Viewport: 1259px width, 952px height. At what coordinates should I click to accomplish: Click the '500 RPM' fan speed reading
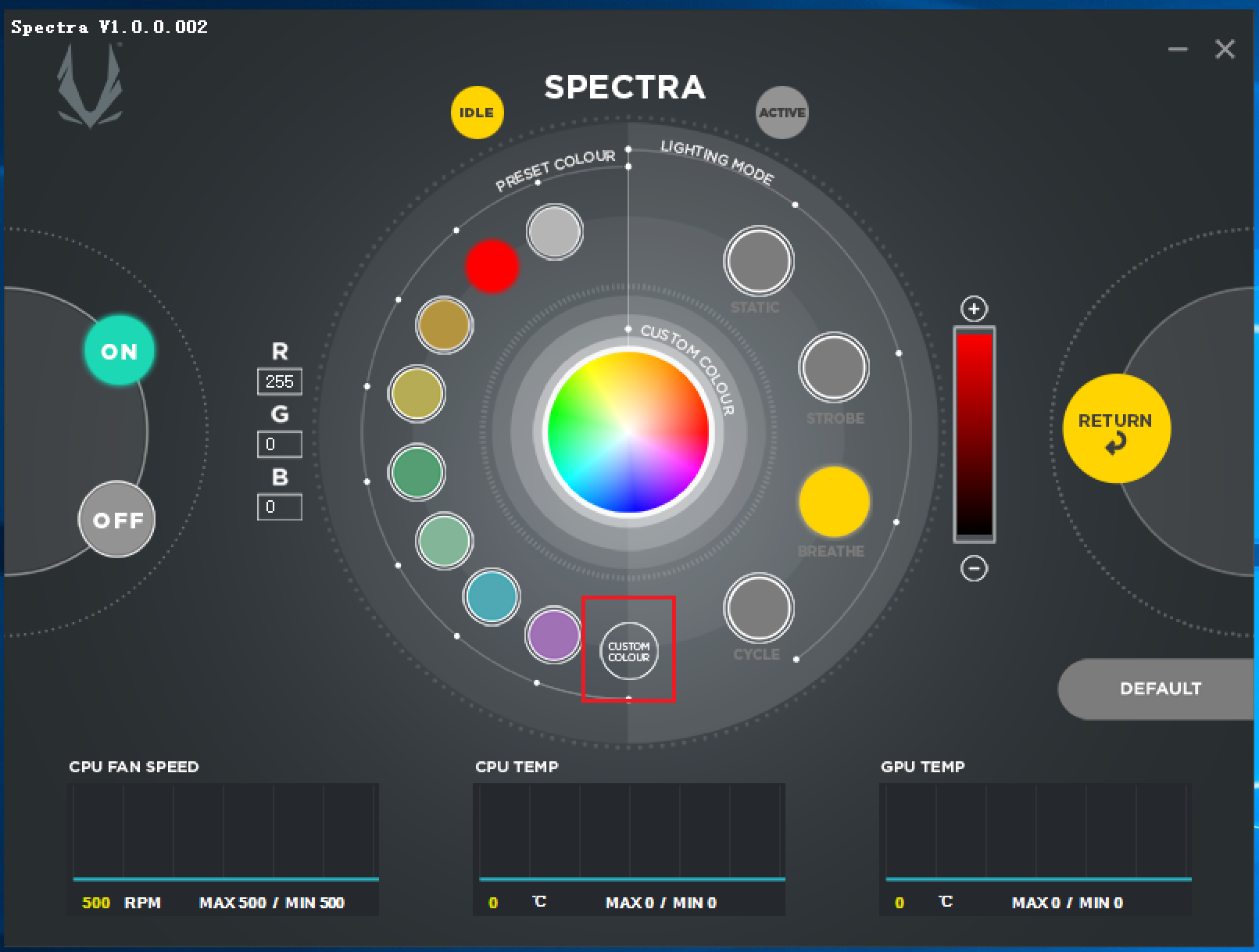121,903
